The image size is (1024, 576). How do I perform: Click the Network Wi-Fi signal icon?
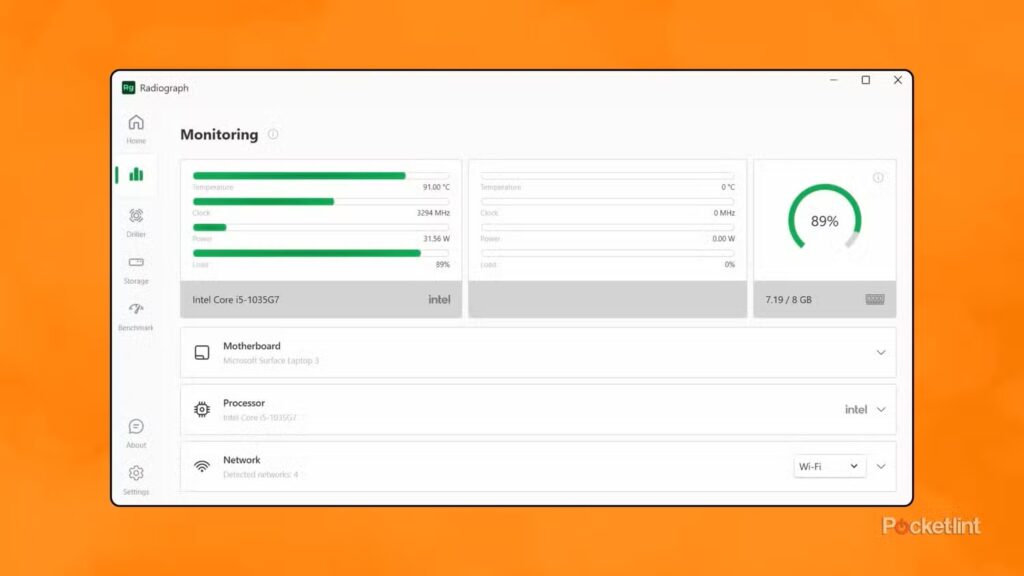(202, 466)
